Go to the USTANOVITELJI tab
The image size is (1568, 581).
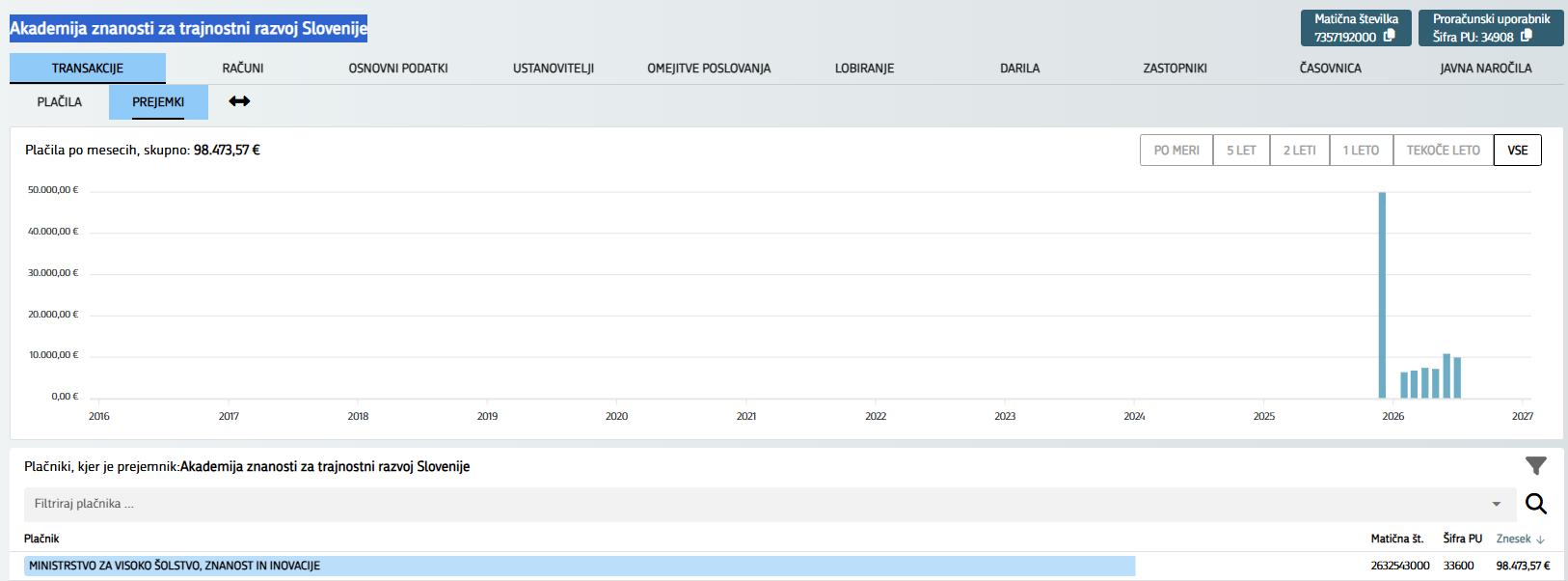point(554,69)
